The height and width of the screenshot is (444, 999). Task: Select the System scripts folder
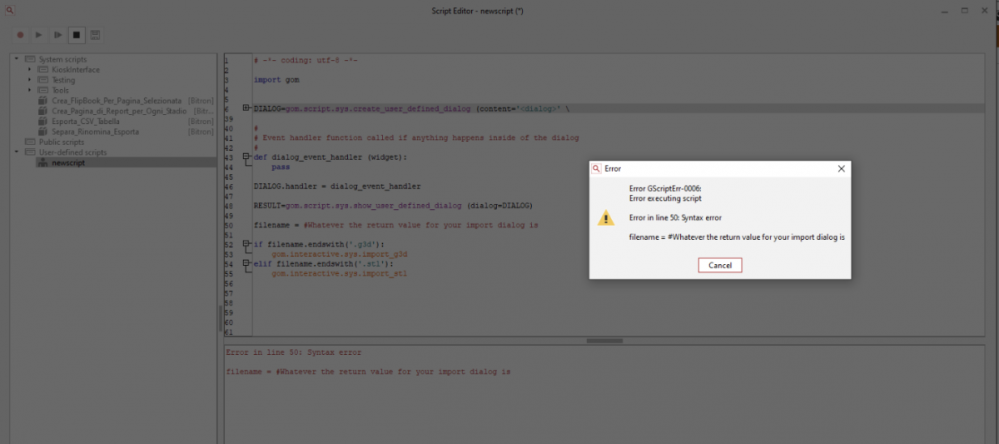(62, 59)
